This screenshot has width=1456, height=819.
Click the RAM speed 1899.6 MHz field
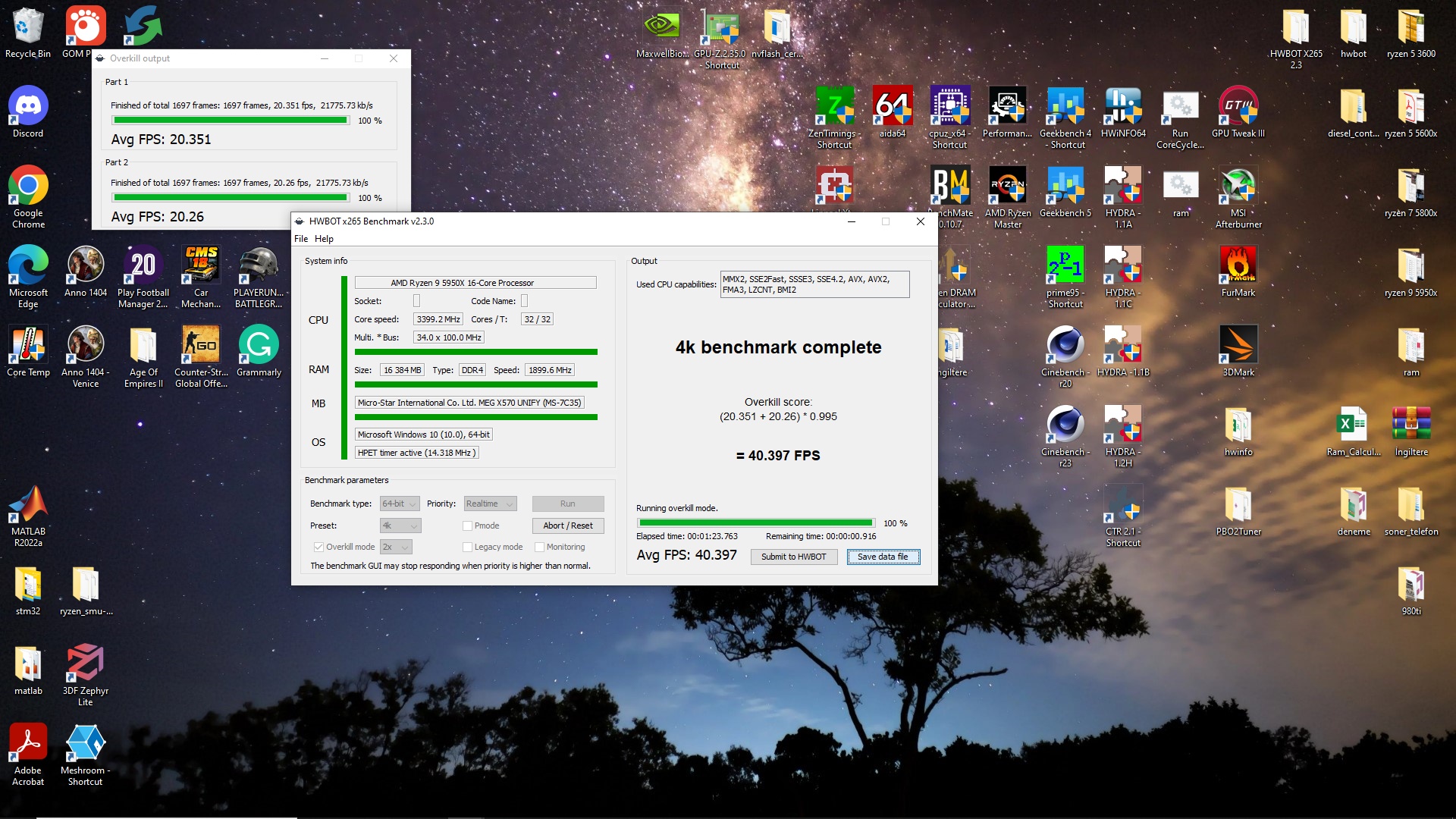click(550, 370)
